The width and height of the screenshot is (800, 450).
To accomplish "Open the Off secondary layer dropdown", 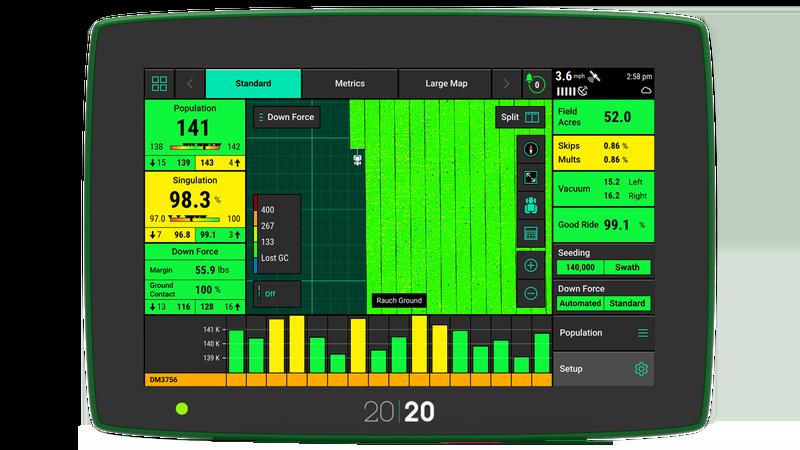I will (x=277, y=294).
